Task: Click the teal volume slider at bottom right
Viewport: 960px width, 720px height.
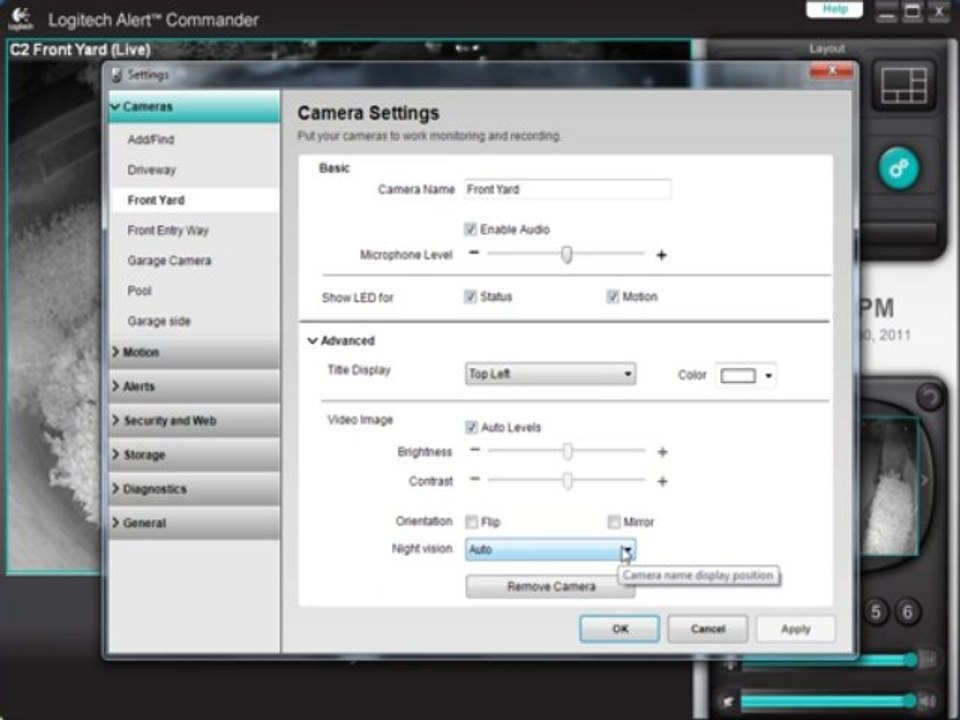Action: pyautogui.click(x=828, y=701)
